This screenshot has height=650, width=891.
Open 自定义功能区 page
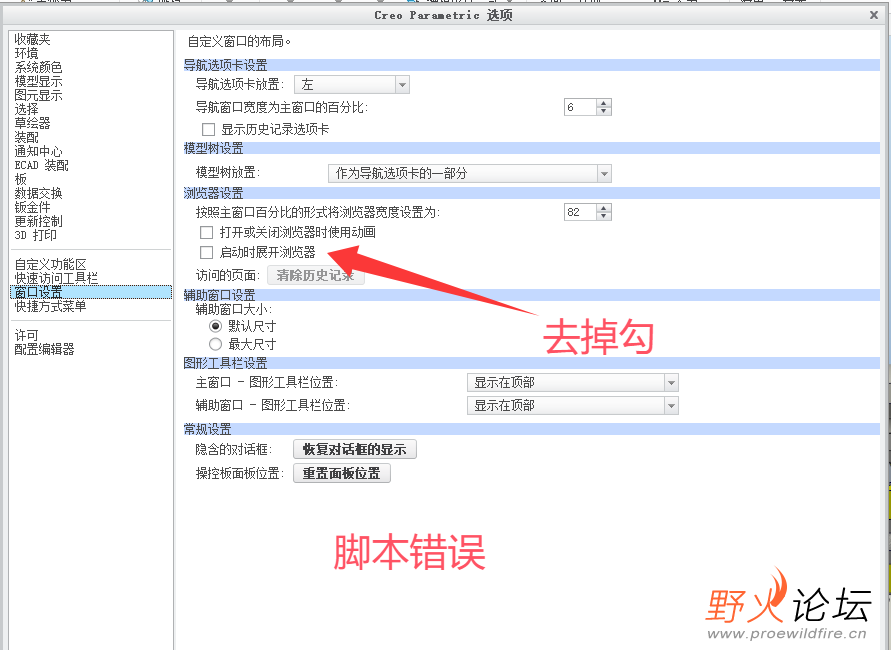pos(51,264)
